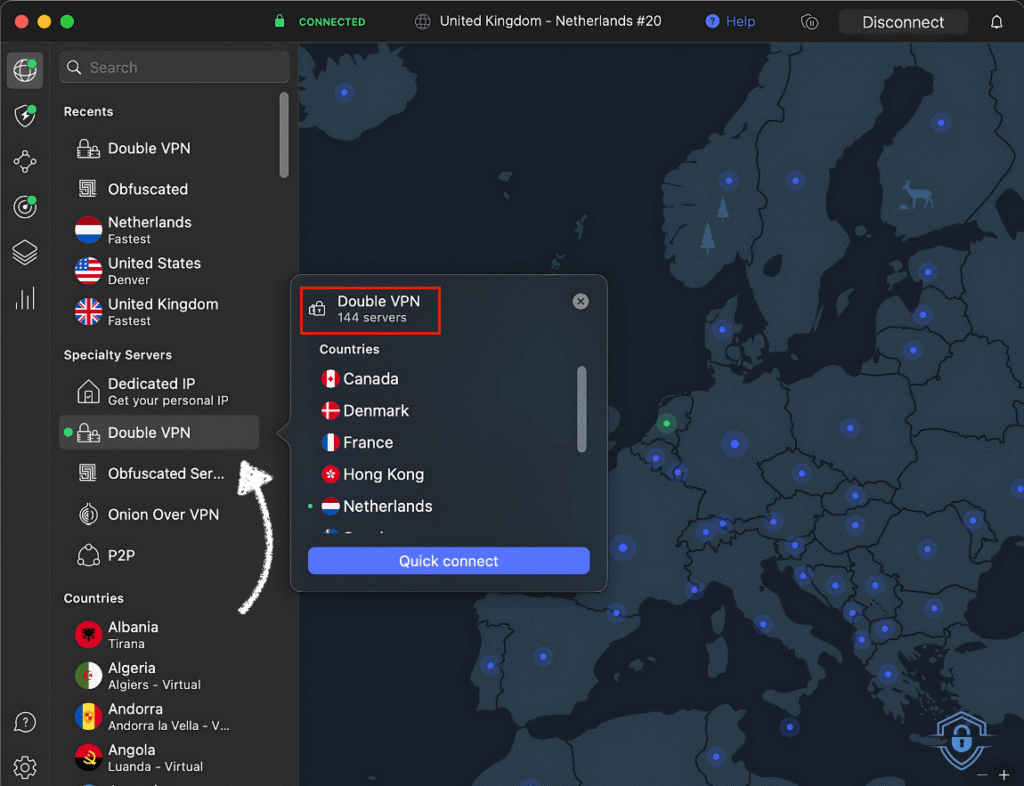Click the Obfuscated Servers maze icon
The height and width of the screenshot is (786, 1024).
pos(88,473)
